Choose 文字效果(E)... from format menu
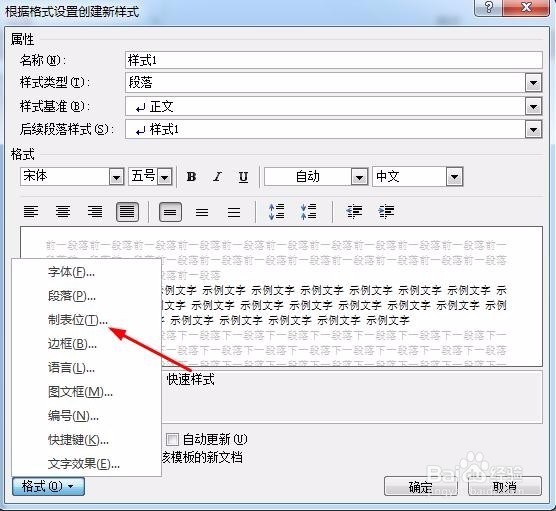 87,464
